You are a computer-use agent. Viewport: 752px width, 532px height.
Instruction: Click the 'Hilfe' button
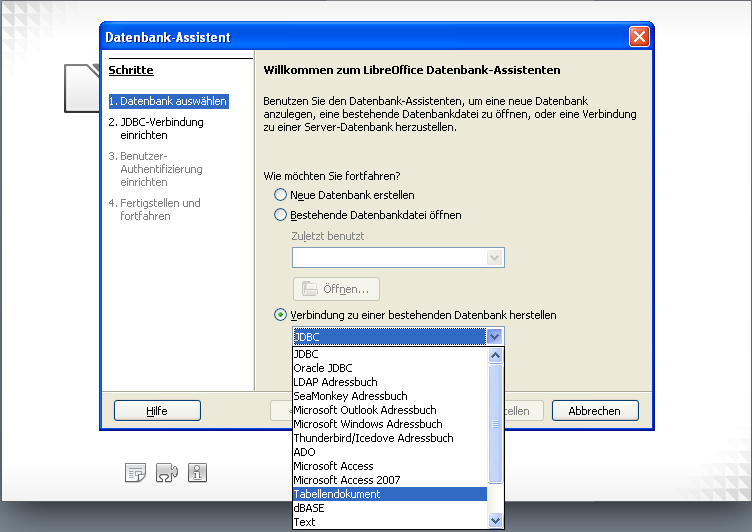point(157,411)
